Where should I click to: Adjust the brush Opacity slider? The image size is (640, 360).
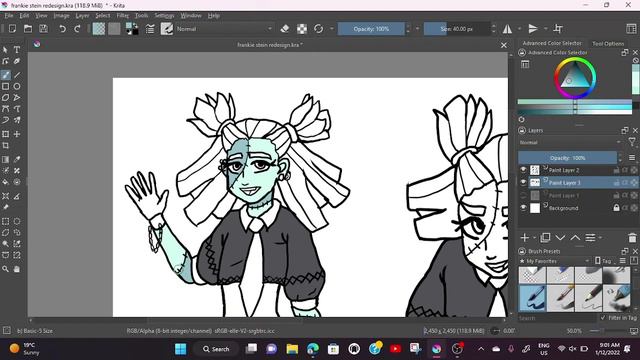pos(371,29)
